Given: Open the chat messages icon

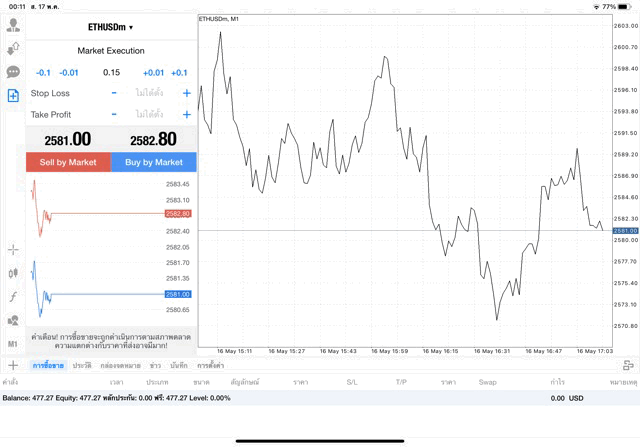Looking at the screenshot, I should (13, 72).
